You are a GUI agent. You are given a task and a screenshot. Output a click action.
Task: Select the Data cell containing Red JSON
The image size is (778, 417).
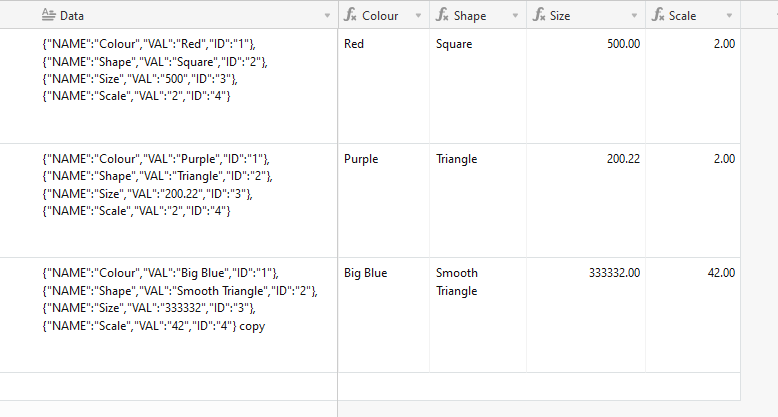click(x=169, y=86)
